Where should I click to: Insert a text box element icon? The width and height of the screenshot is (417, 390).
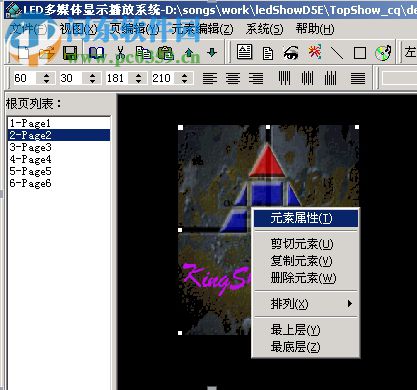(244, 52)
